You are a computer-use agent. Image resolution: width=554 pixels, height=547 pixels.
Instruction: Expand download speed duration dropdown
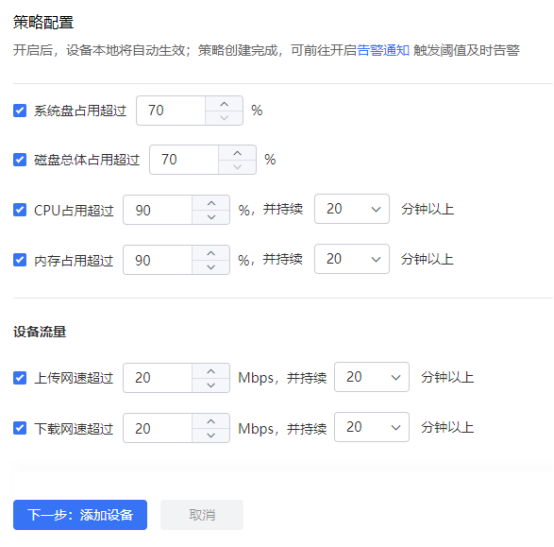[372, 427]
